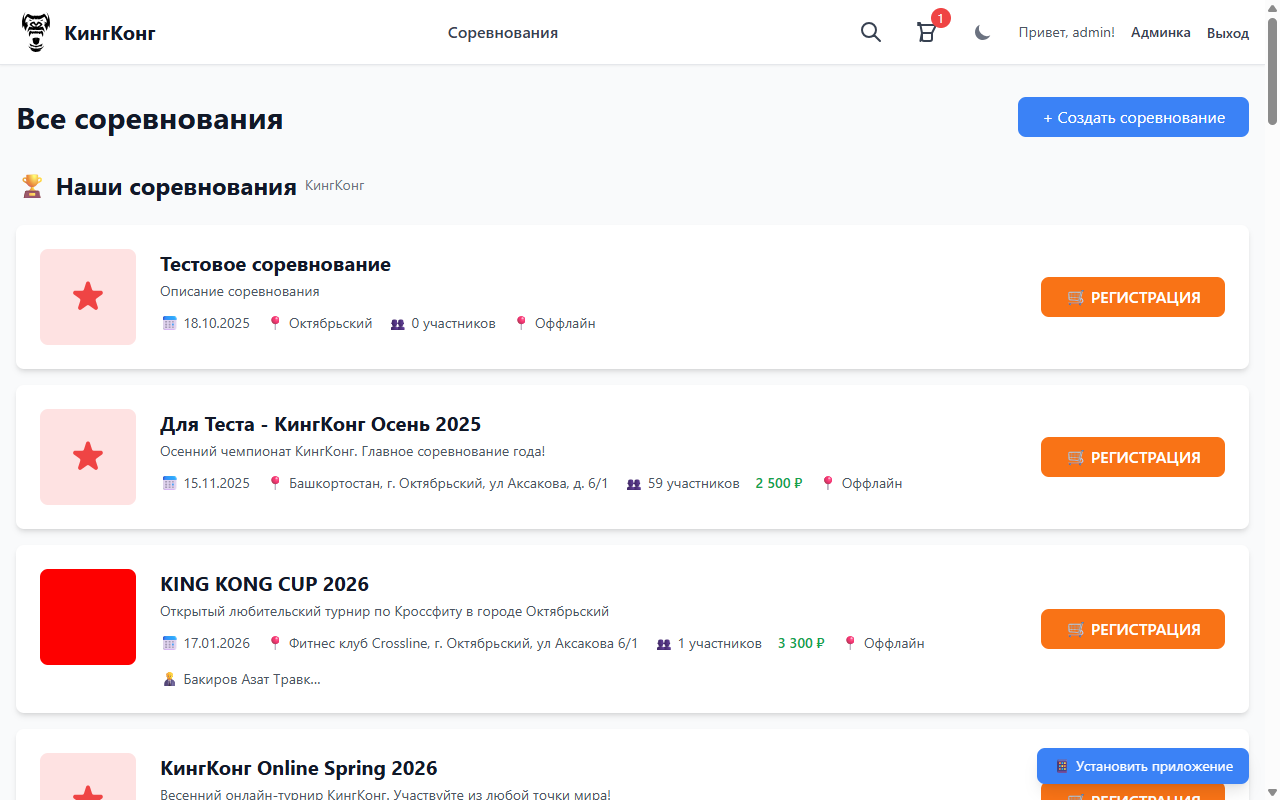This screenshot has width=1280, height=800.
Task: Toggle dark mode with the moon icon
Action: [x=982, y=33]
